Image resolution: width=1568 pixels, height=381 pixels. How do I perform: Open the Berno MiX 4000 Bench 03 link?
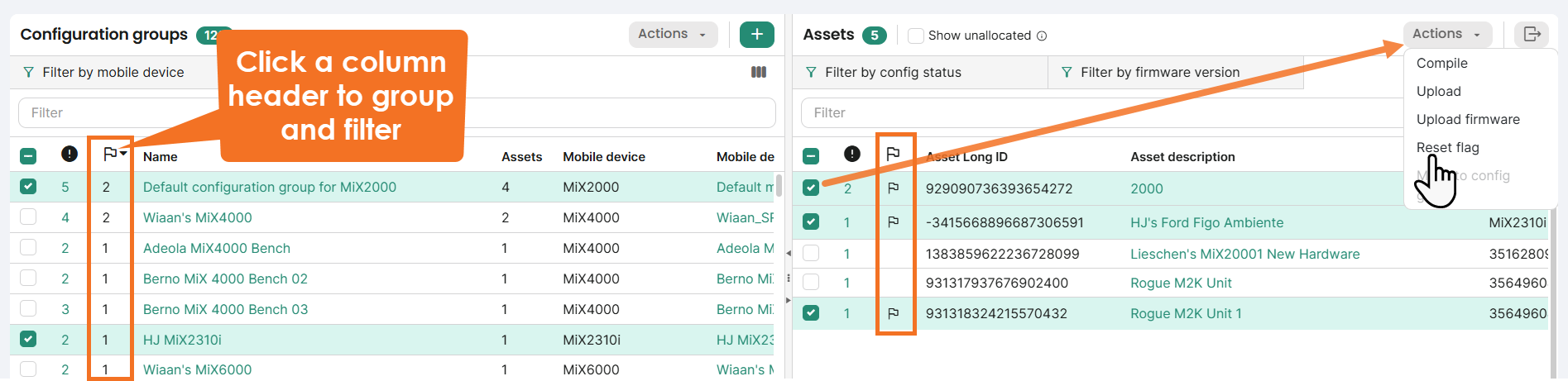click(x=225, y=309)
